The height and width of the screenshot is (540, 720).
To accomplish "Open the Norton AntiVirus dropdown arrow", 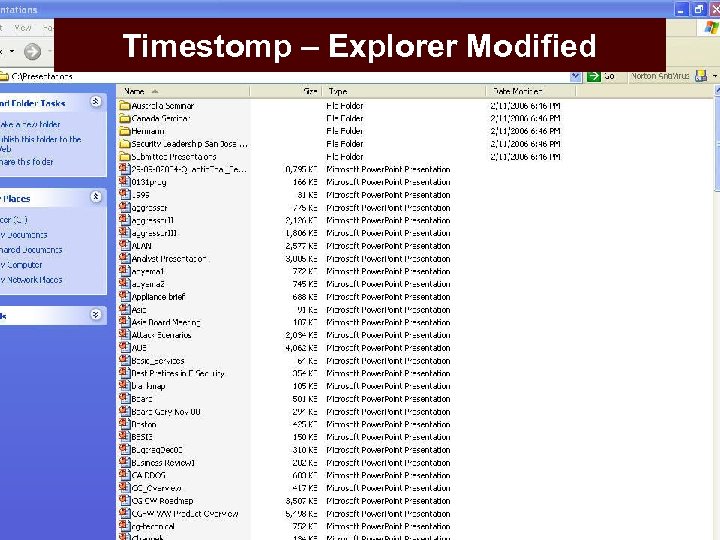I will click(715, 76).
